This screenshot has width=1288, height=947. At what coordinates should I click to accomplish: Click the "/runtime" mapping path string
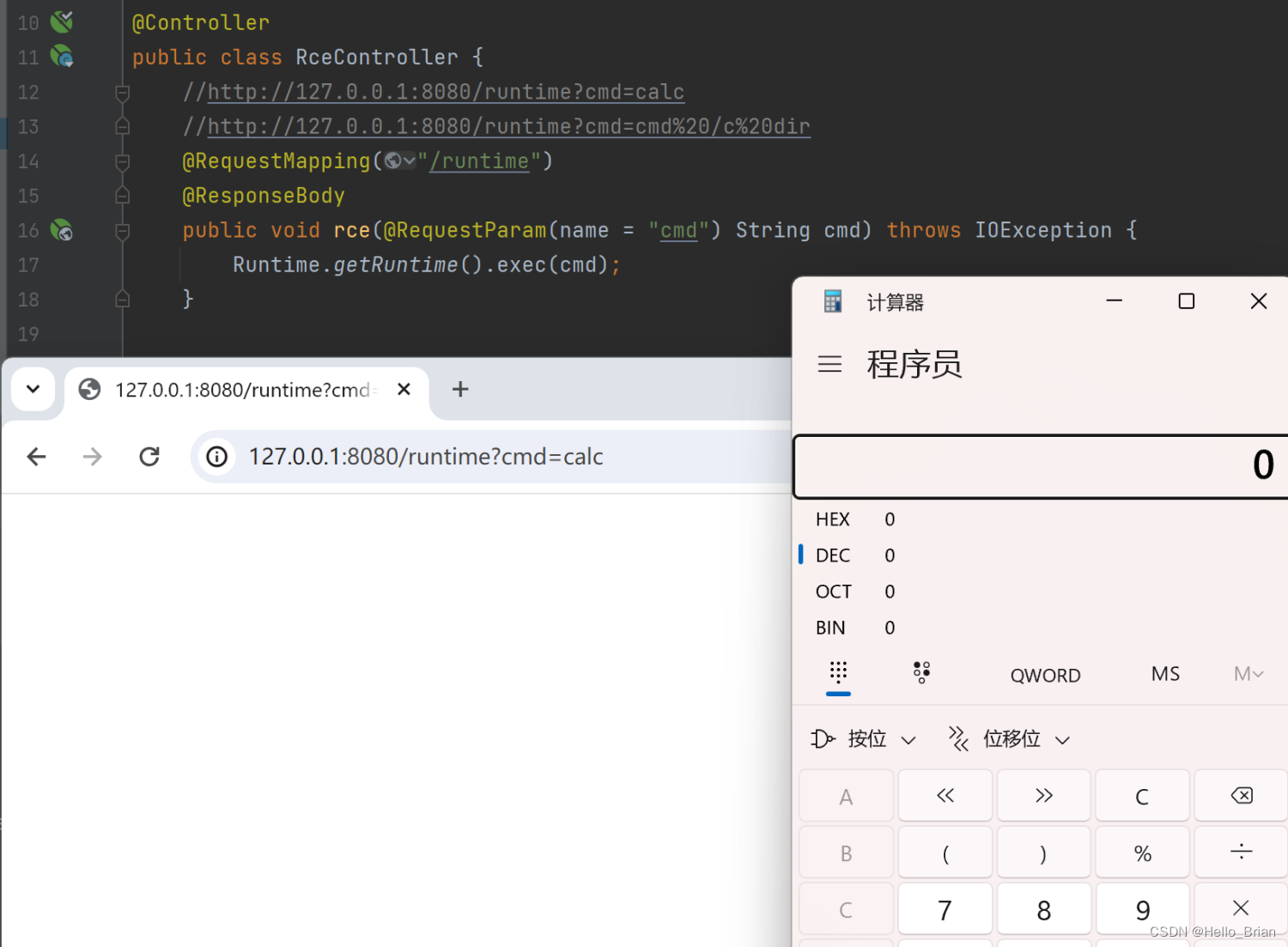tap(479, 161)
